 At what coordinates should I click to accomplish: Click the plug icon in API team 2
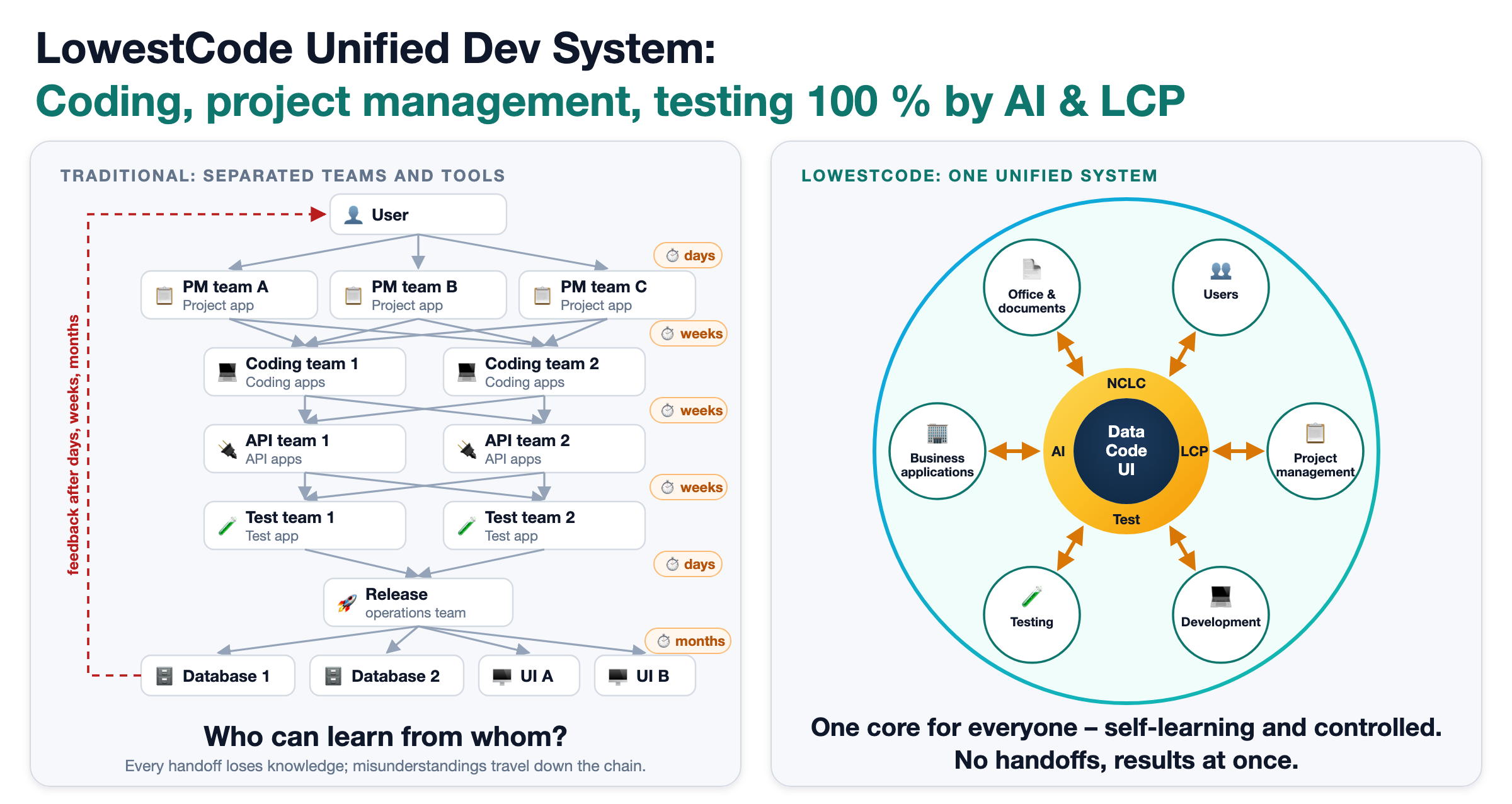467,449
